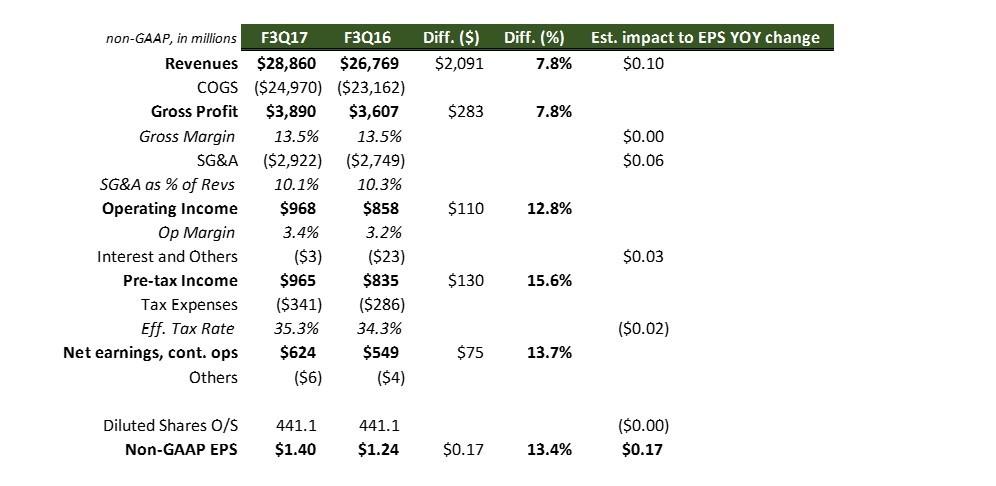Select the Eff. Tax Rate label
Image resolution: width=996 pixels, height=486 pixels.
click(x=190, y=329)
